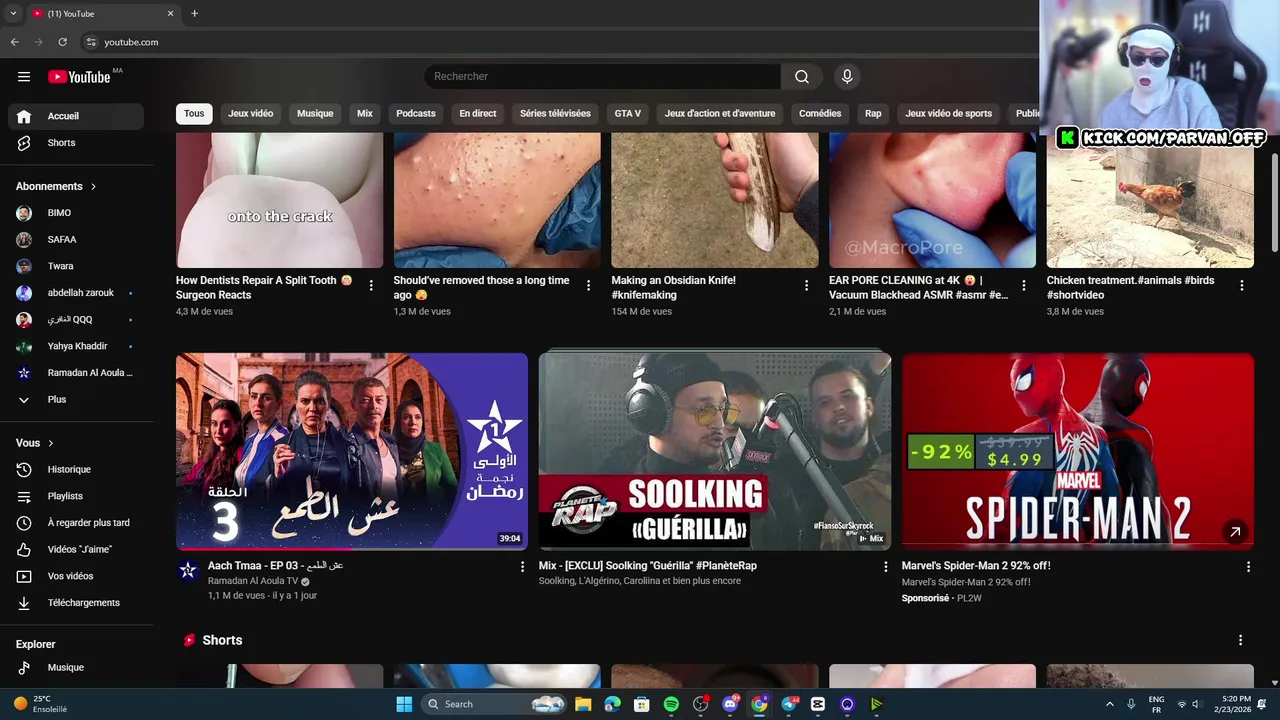
Task: Reload the page in browser
Action: [x=62, y=42]
